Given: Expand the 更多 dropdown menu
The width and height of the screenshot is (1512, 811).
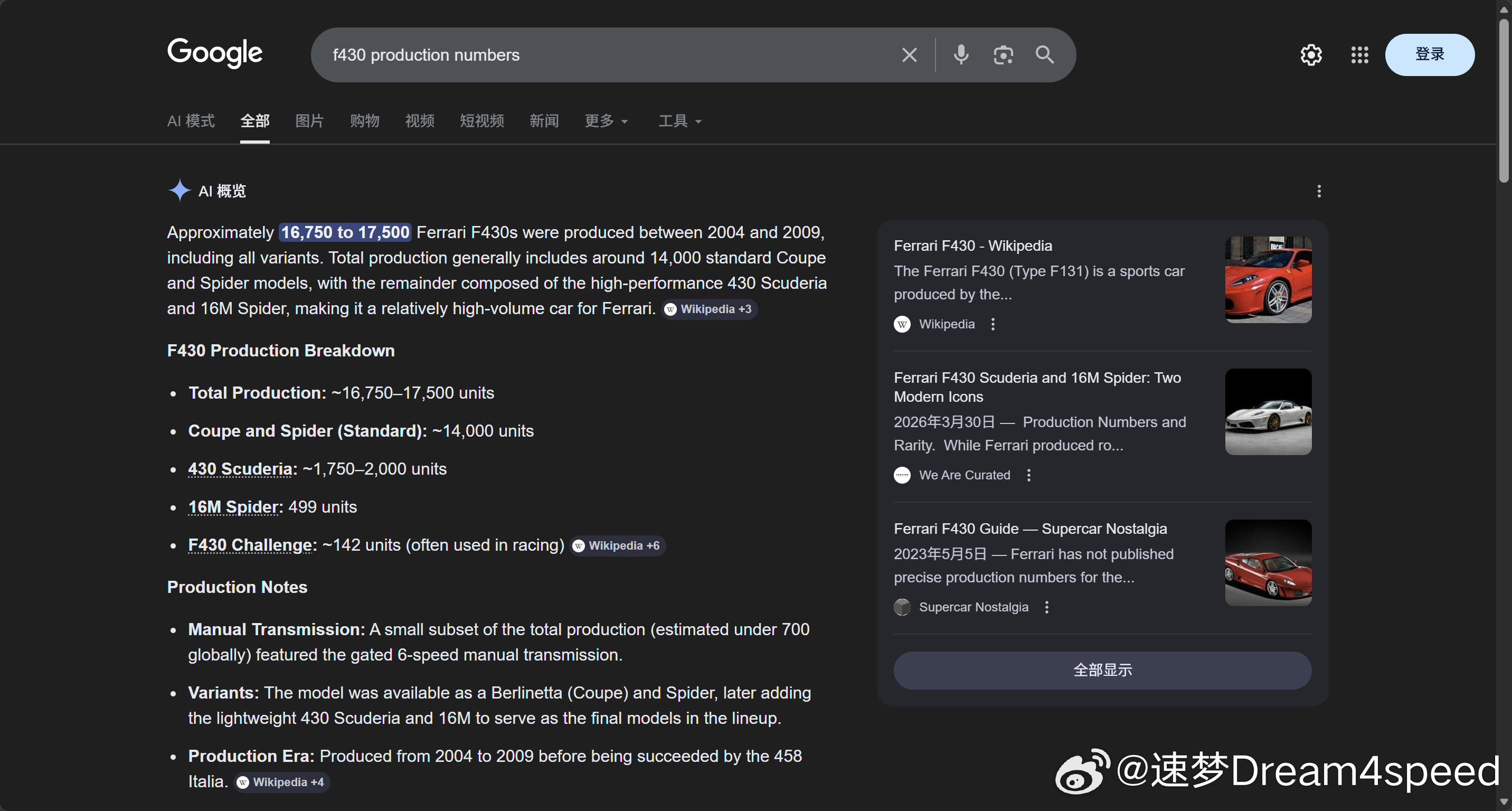Looking at the screenshot, I should point(606,121).
